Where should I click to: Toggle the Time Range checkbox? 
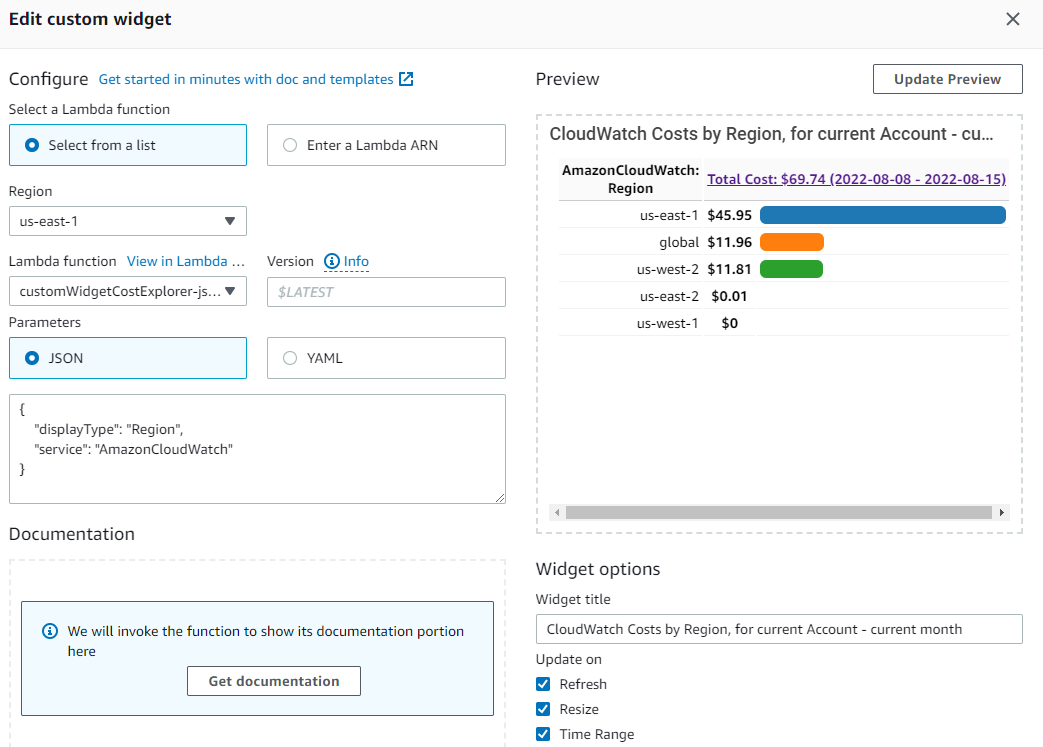[x=543, y=734]
